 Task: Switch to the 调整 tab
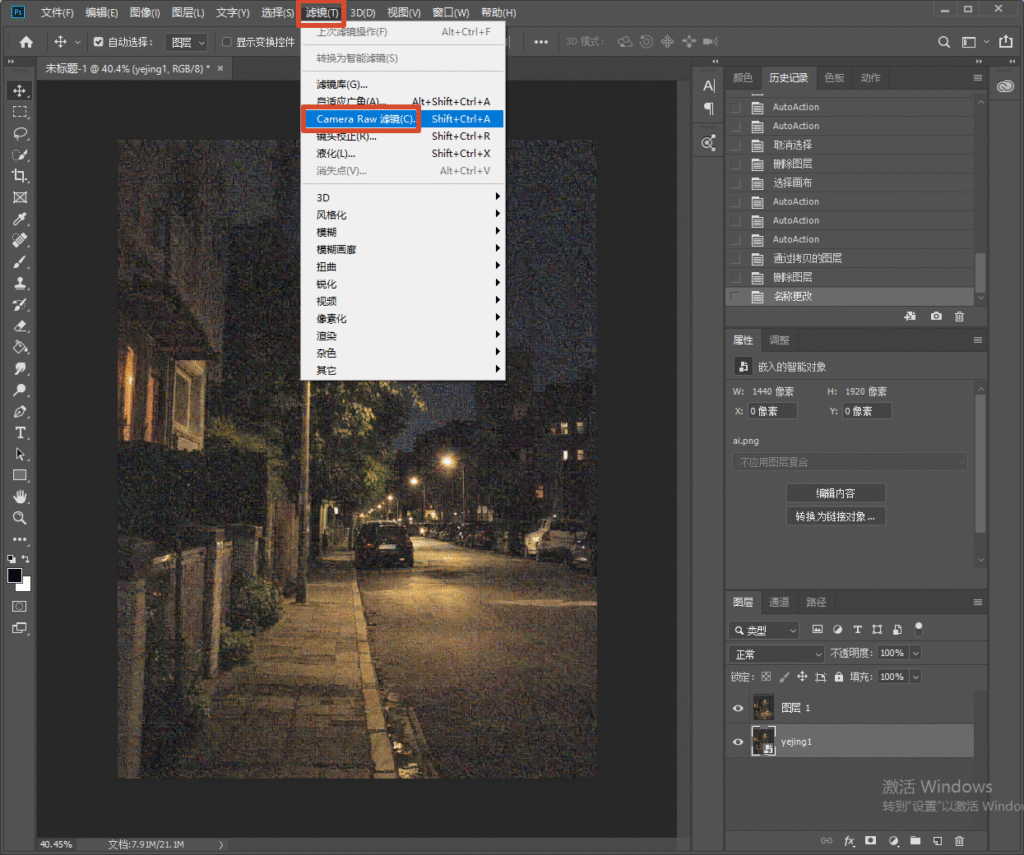(x=779, y=340)
